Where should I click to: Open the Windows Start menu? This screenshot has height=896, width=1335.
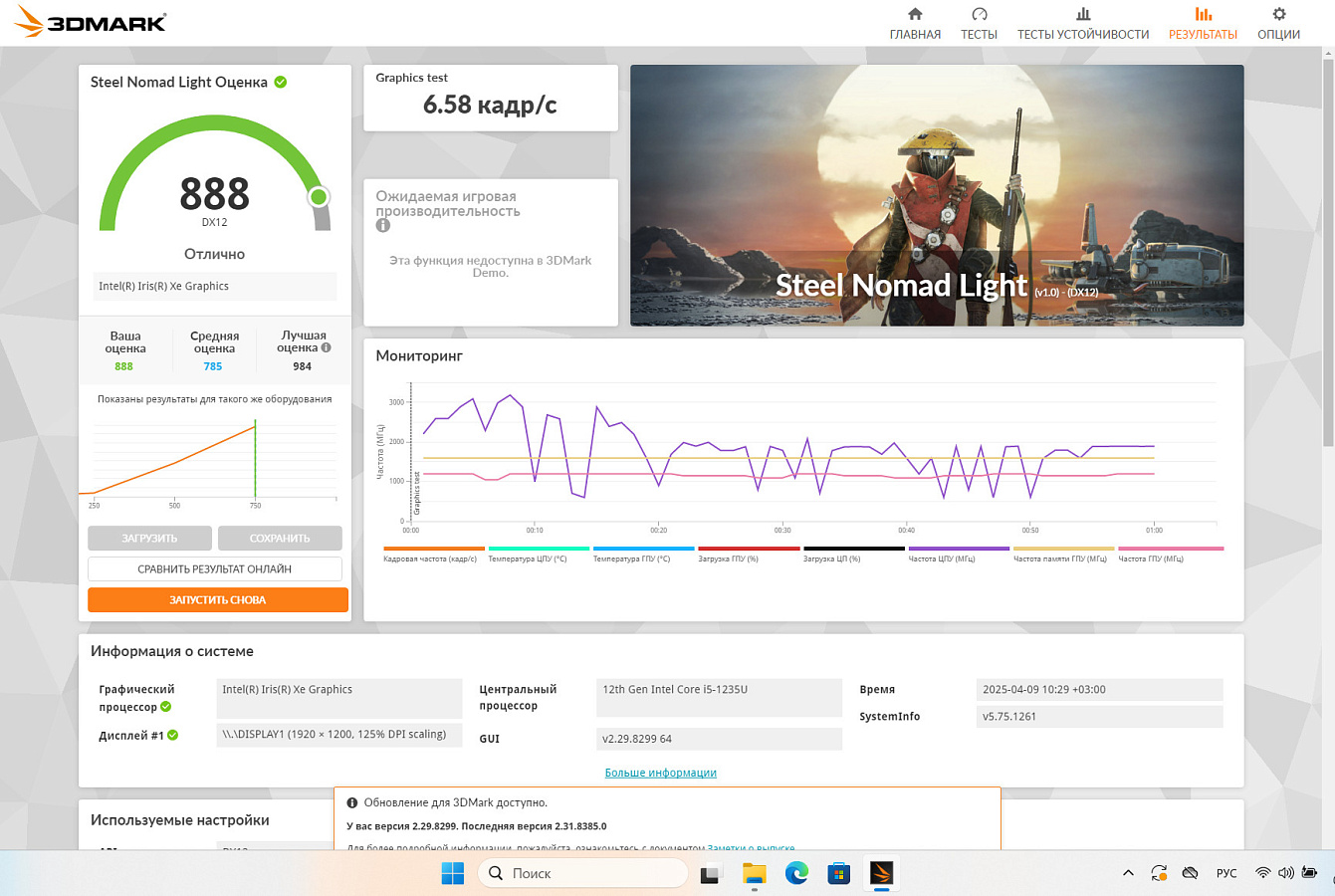tap(453, 873)
